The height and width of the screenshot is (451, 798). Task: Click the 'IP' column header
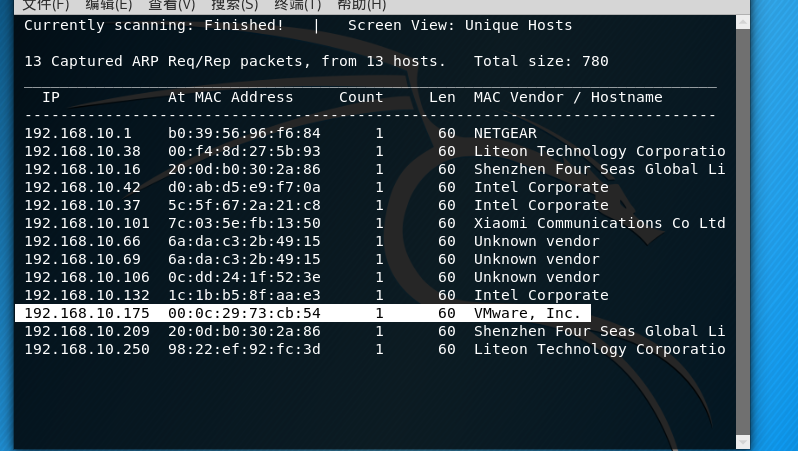click(x=51, y=97)
